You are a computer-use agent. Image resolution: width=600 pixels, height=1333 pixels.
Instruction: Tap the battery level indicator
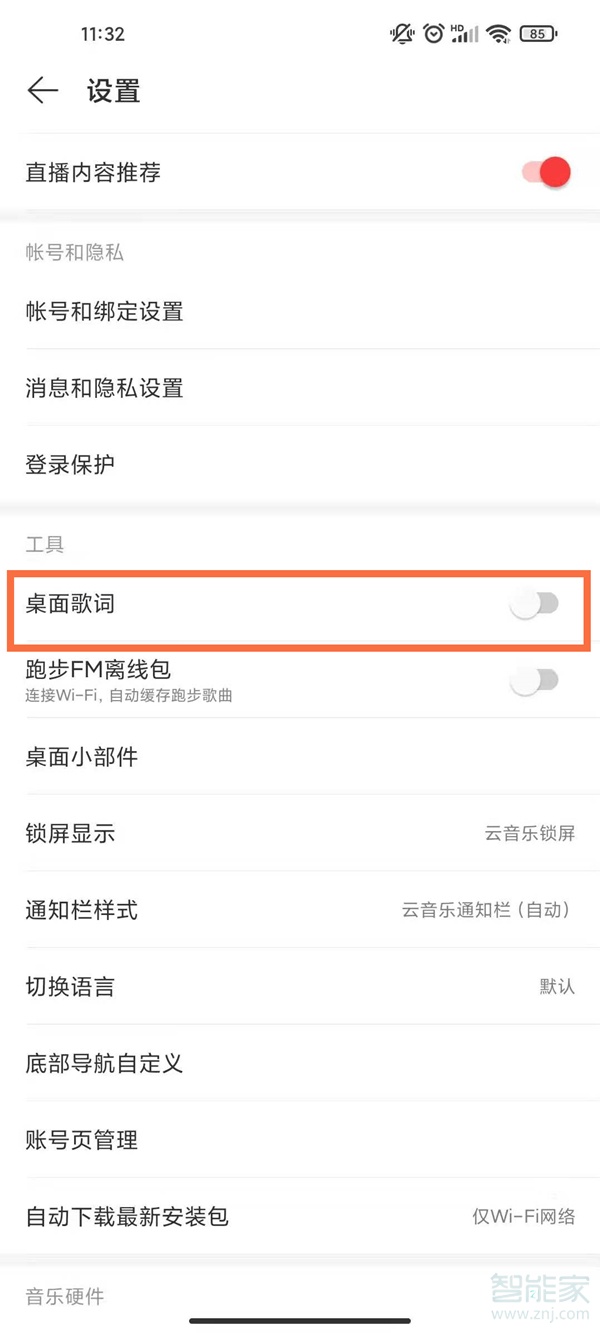pyautogui.click(x=539, y=34)
